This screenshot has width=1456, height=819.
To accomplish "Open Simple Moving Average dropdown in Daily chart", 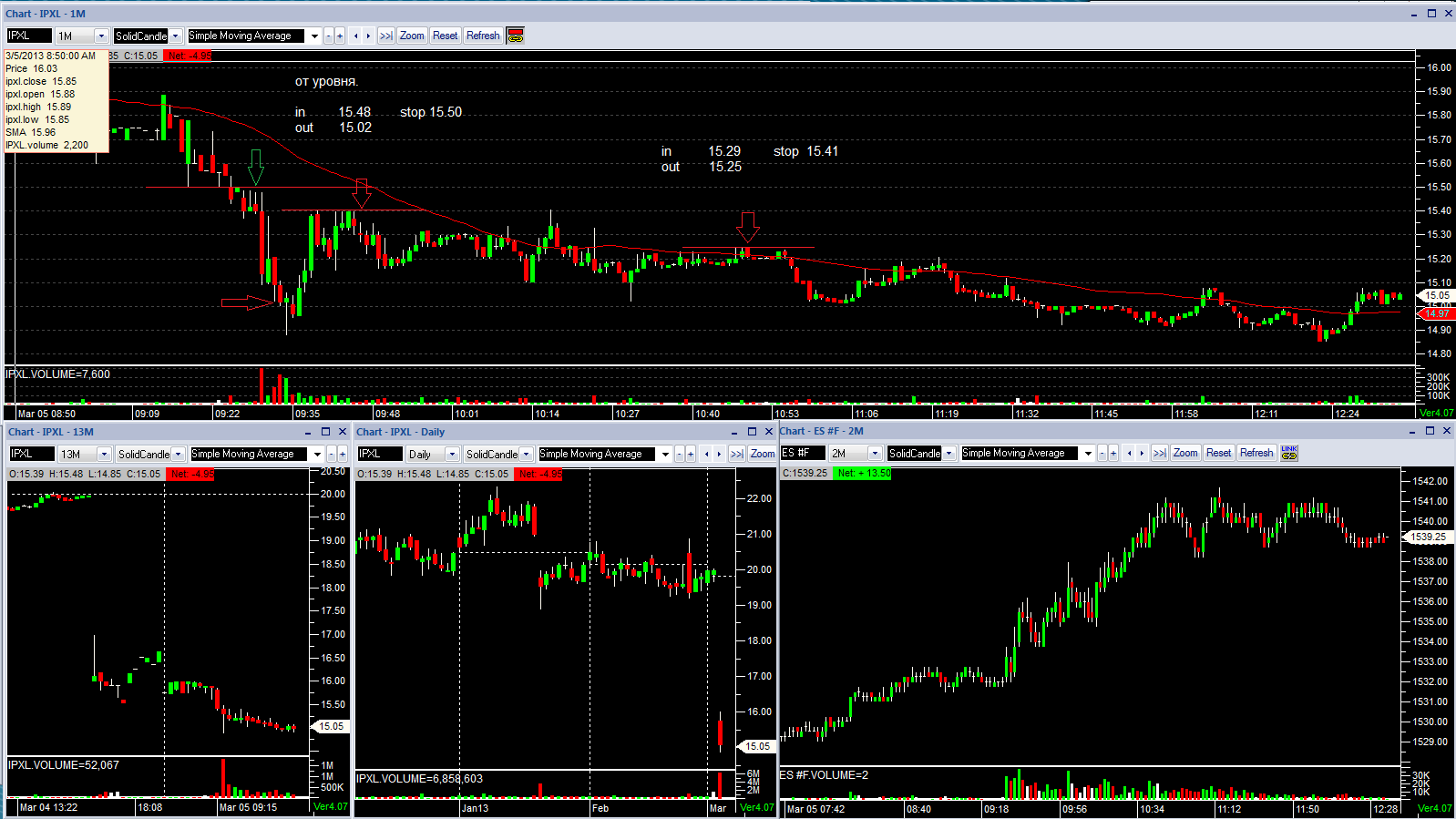I will (665, 454).
